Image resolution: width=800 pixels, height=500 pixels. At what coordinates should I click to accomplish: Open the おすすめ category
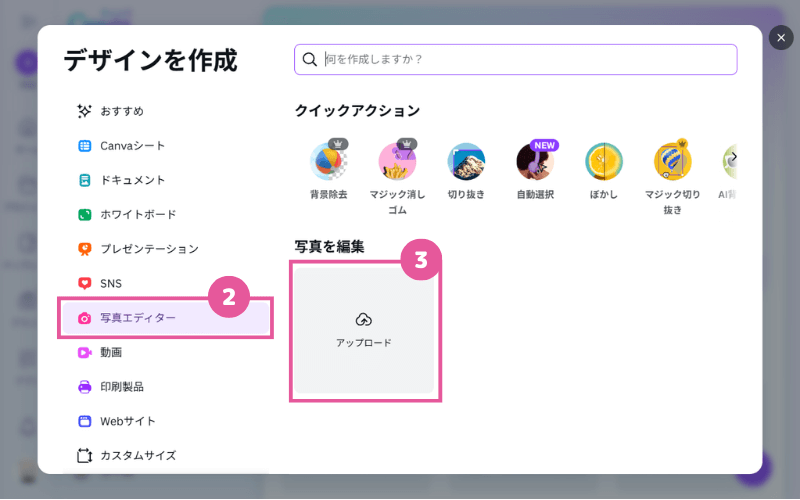pyautogui.click(x=121, y=111)
